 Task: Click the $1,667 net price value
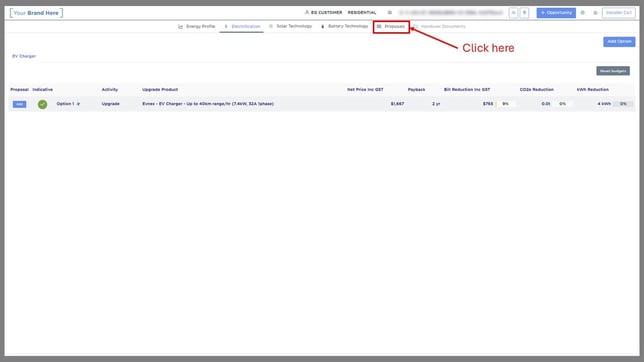pos(397,104)
